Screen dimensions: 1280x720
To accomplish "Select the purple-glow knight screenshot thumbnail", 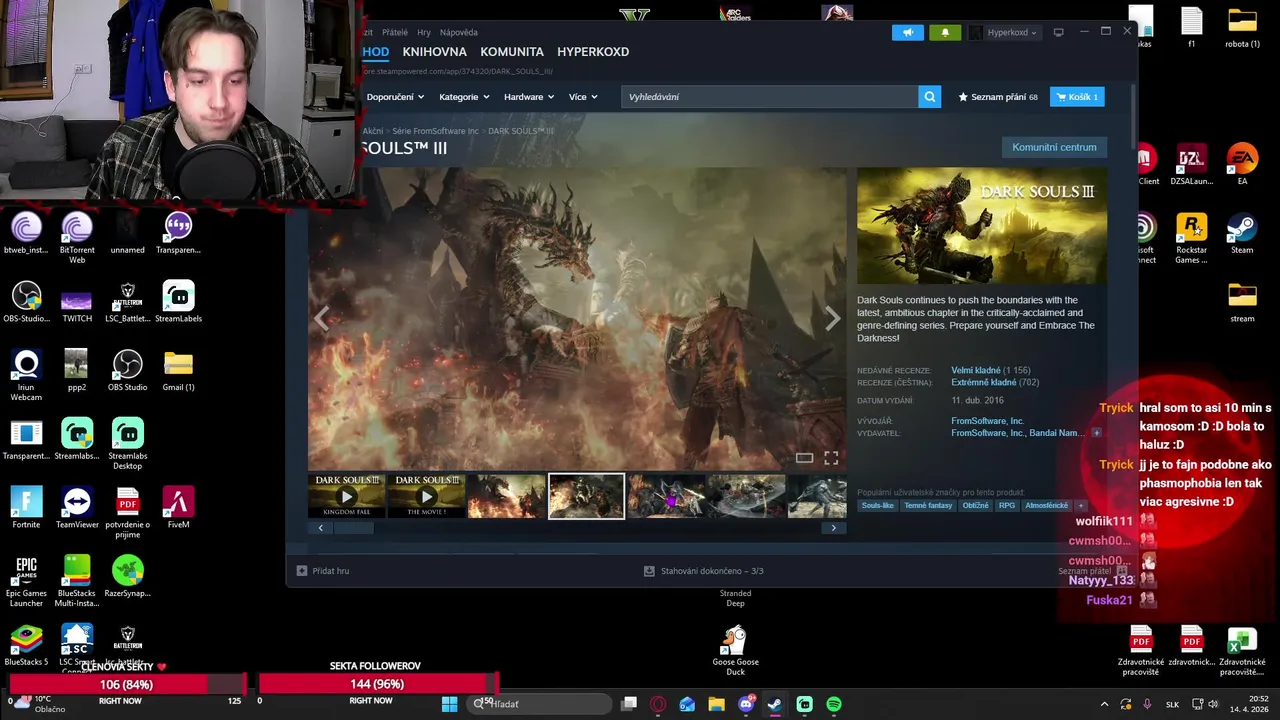I will [667, 496].
